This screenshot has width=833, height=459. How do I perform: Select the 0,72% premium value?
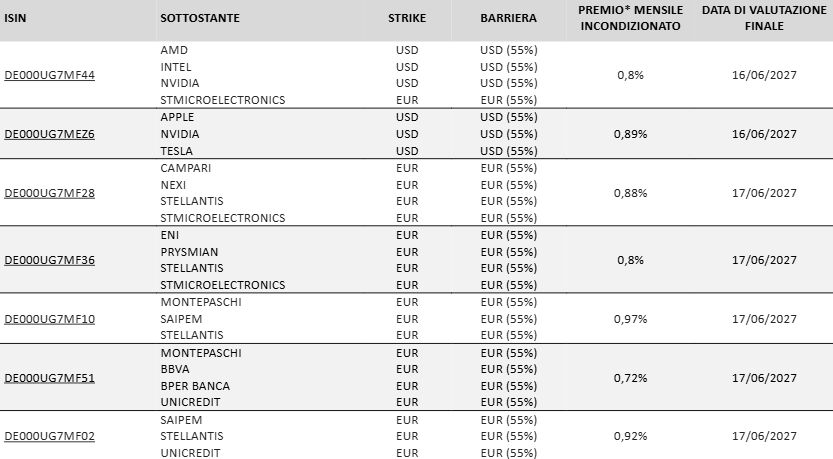tap(631, 378)
